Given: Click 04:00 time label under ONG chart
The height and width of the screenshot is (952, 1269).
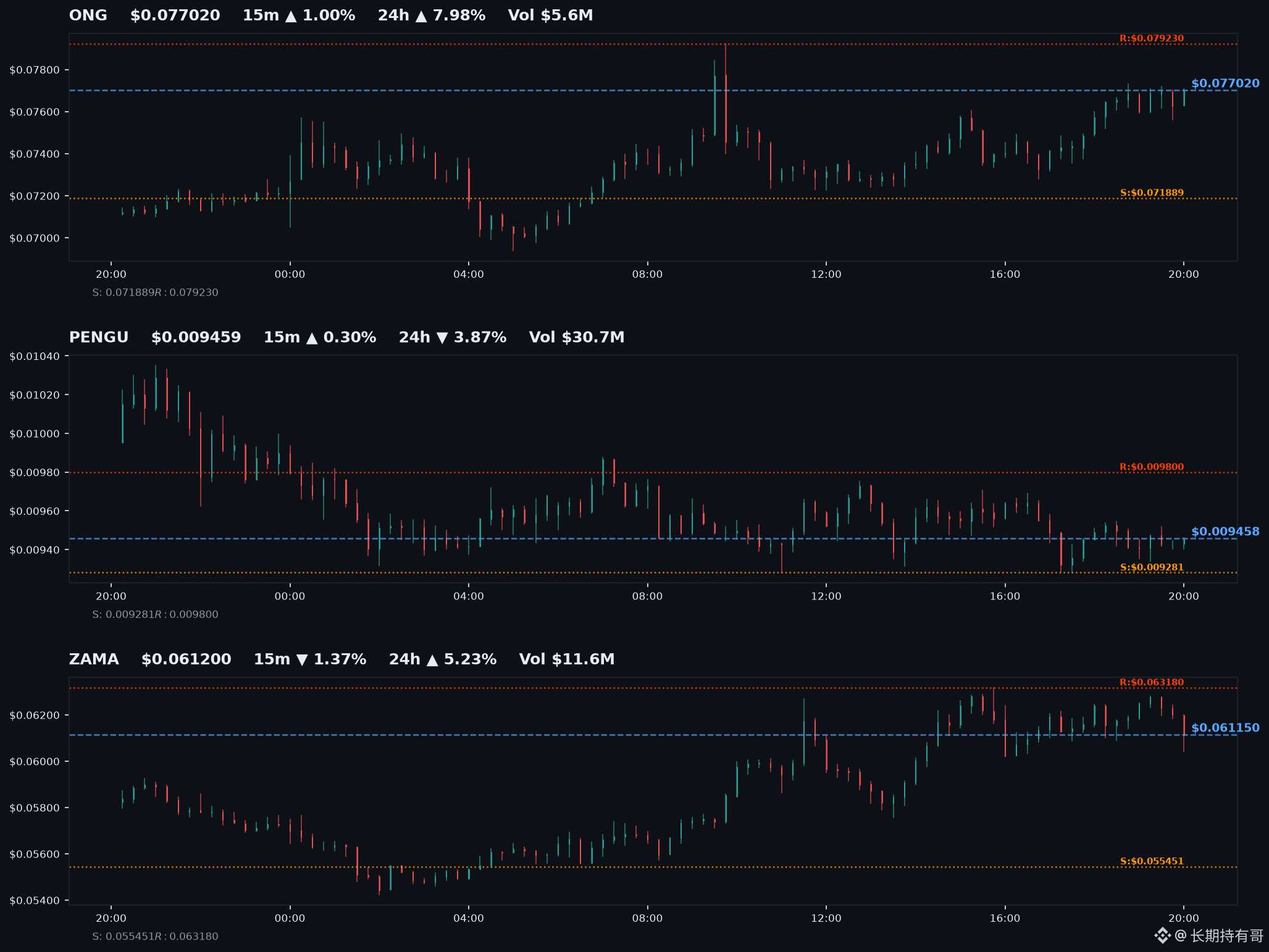Looking at the screenshot, I should pyautogui.click(x=469, y=274).
